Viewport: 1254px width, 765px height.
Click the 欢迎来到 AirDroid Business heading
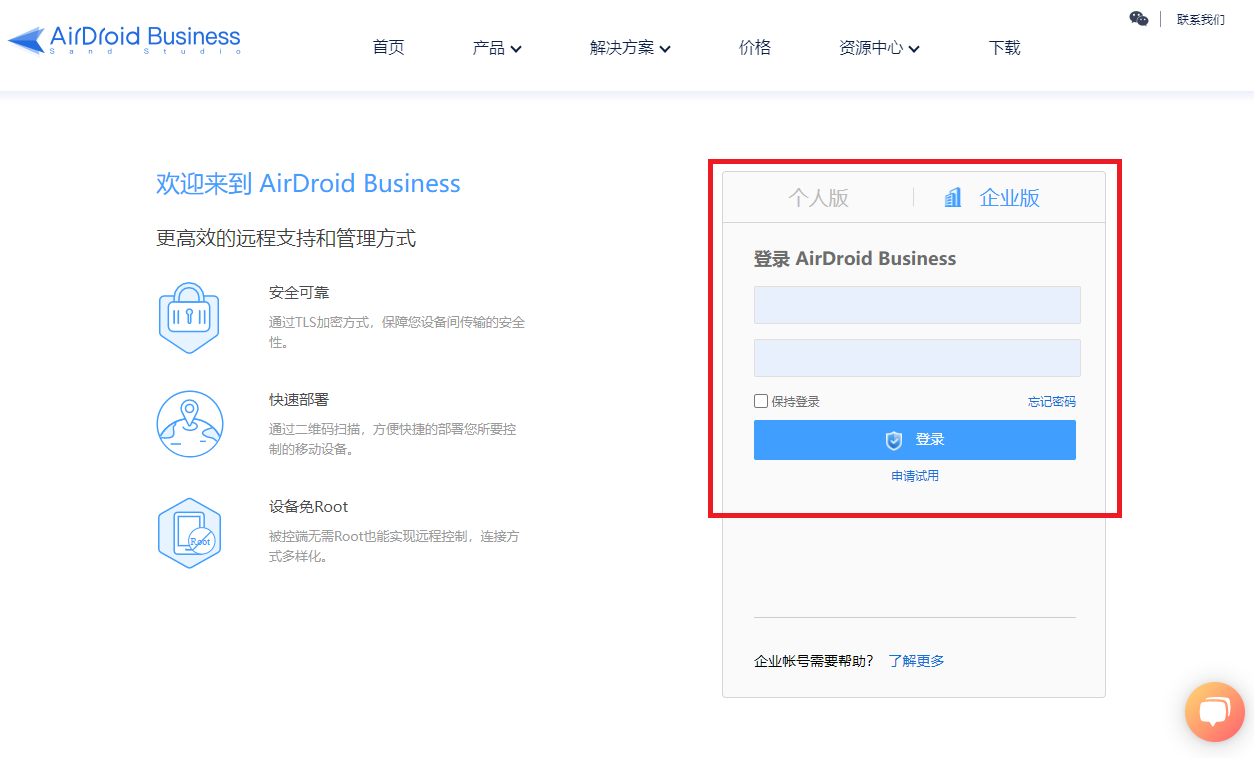[308, 184]
